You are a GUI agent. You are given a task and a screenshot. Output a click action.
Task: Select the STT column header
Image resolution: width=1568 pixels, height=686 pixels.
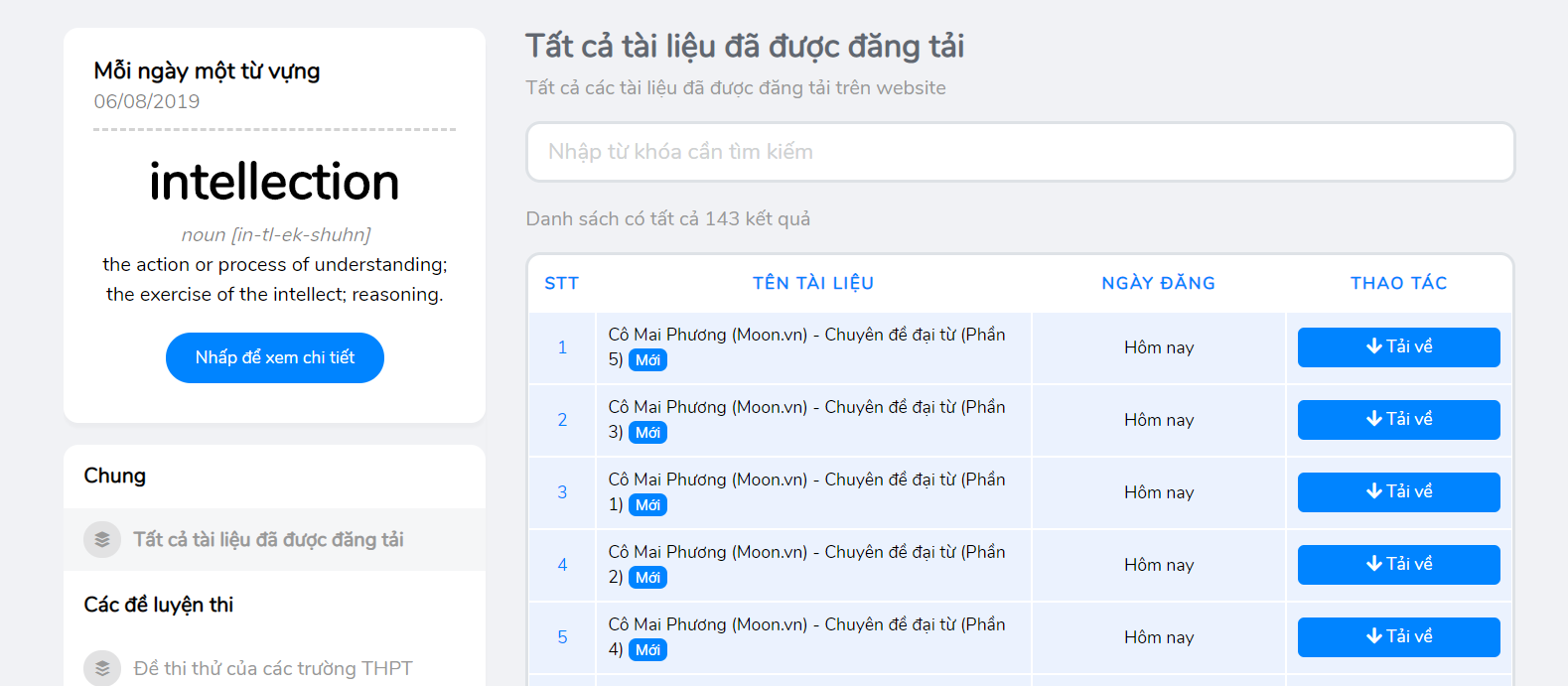pyautogui.click(x=561, y=283)
